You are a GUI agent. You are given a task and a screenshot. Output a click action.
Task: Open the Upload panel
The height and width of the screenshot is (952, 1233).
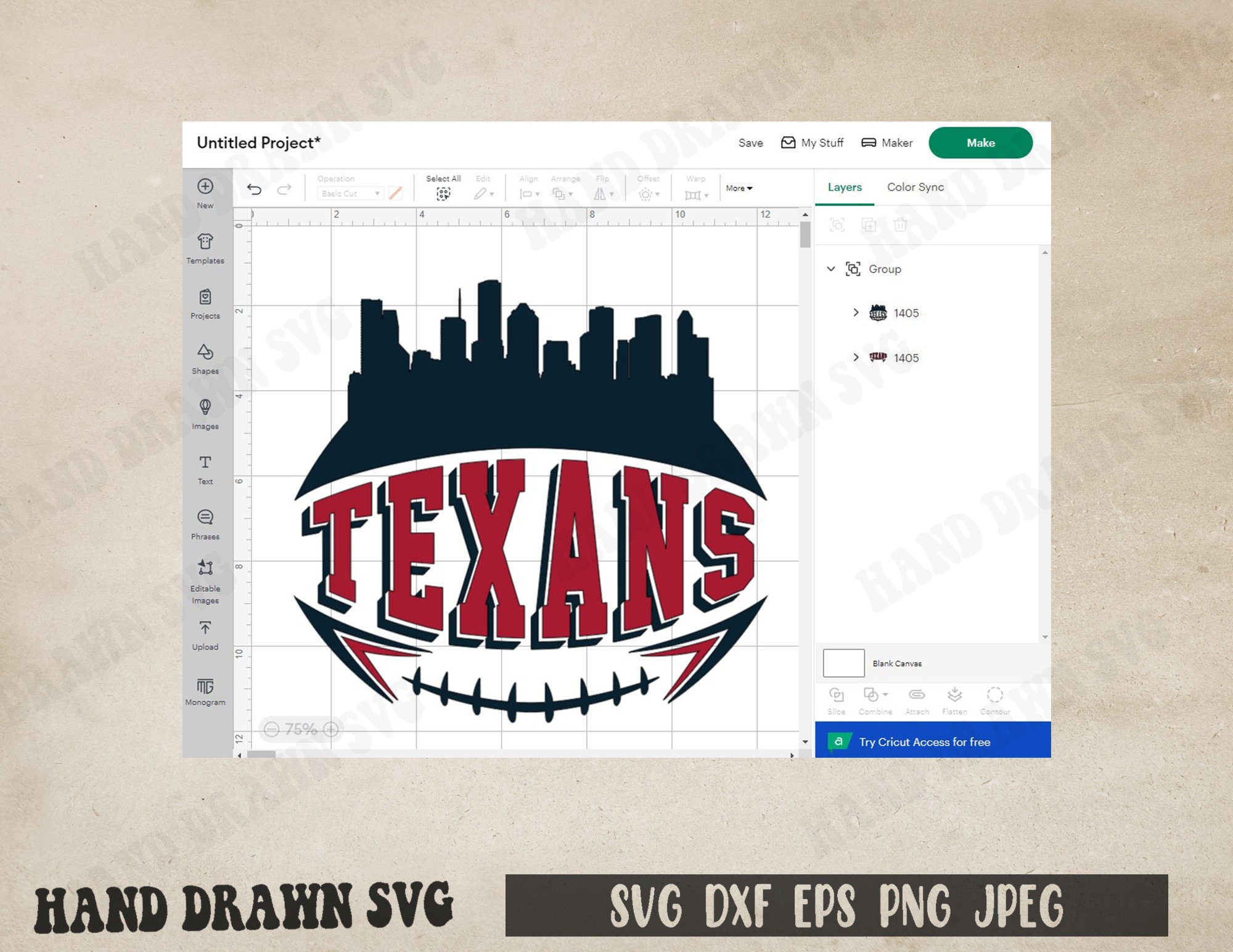pyautogui.click(x=205, y=634)
